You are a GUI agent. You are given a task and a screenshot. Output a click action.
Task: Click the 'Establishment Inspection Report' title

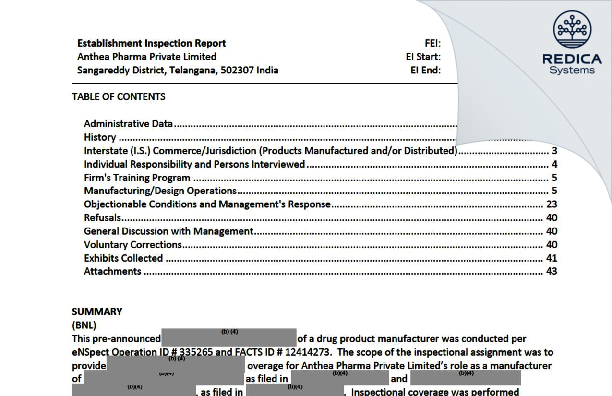tap(151, 43)
